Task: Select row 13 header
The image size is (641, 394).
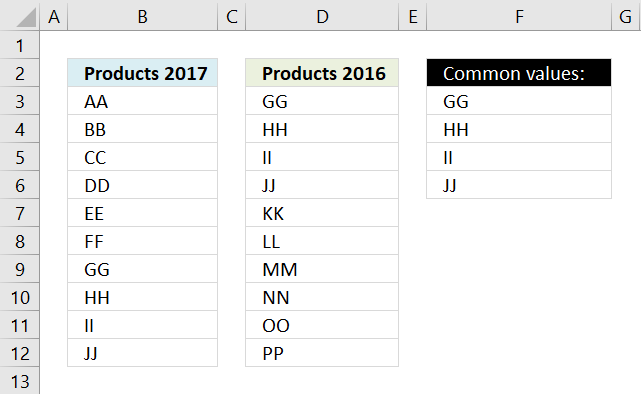Action: 20,381
